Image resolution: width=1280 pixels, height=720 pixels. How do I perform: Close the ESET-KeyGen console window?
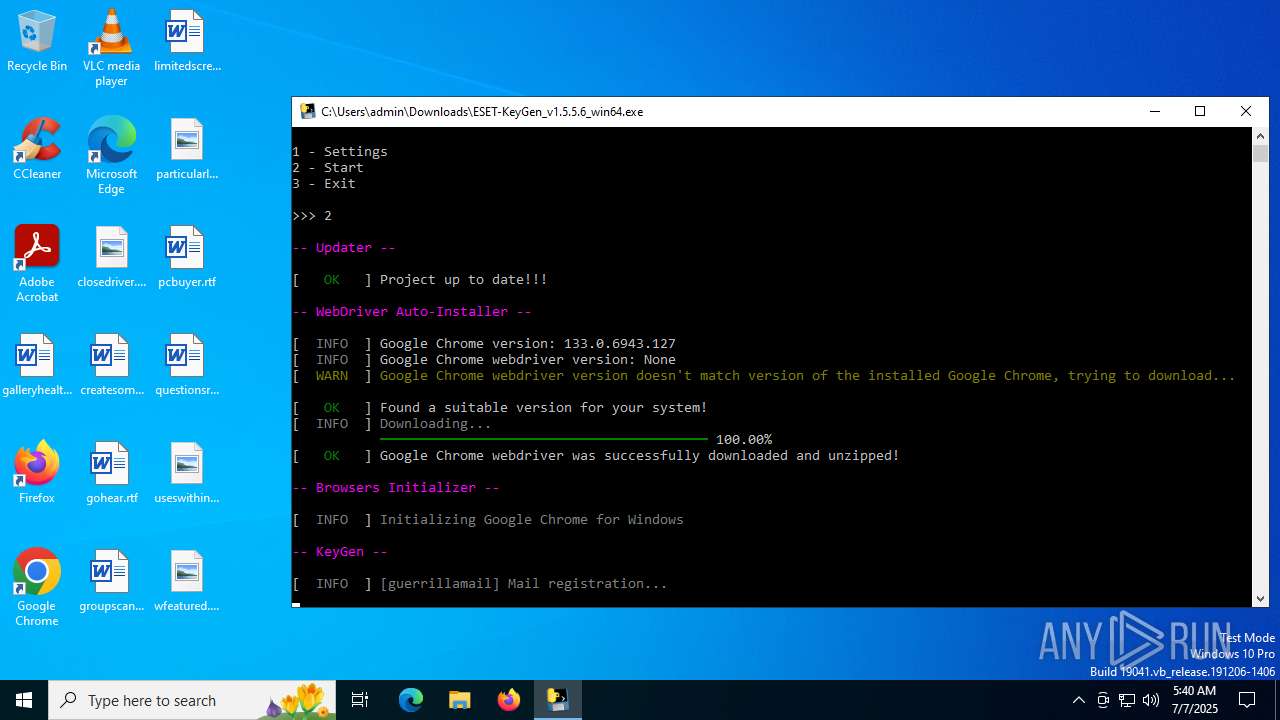pos(1246,111)
